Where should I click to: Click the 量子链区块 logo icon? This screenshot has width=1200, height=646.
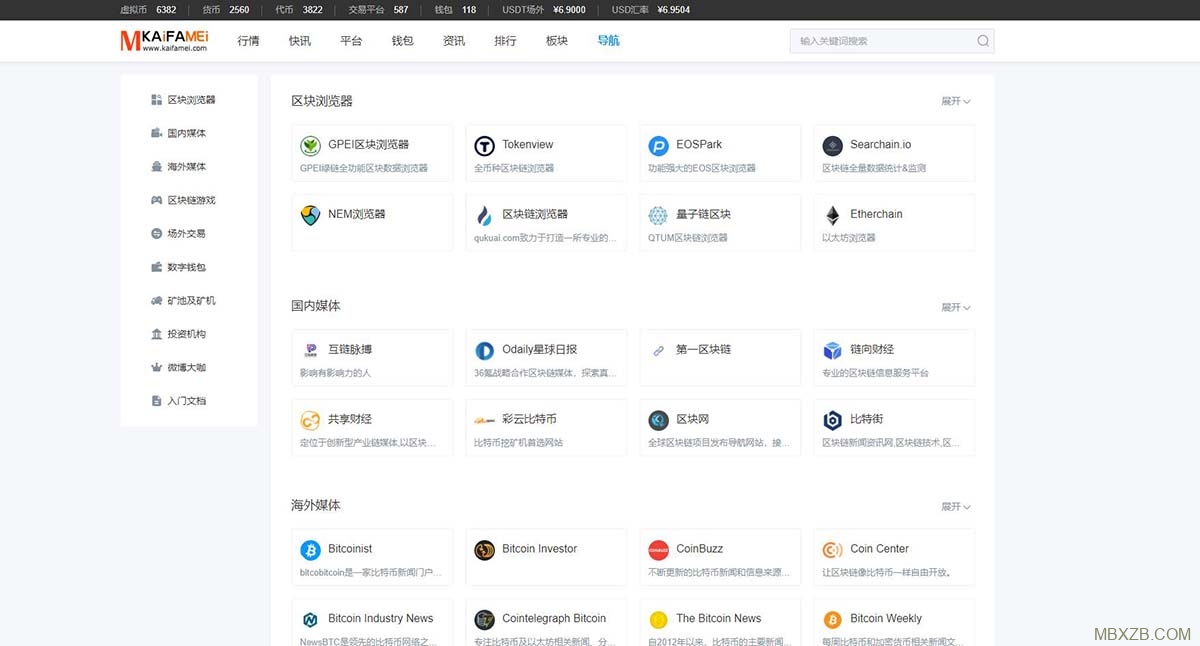click(x=658, y=216)
